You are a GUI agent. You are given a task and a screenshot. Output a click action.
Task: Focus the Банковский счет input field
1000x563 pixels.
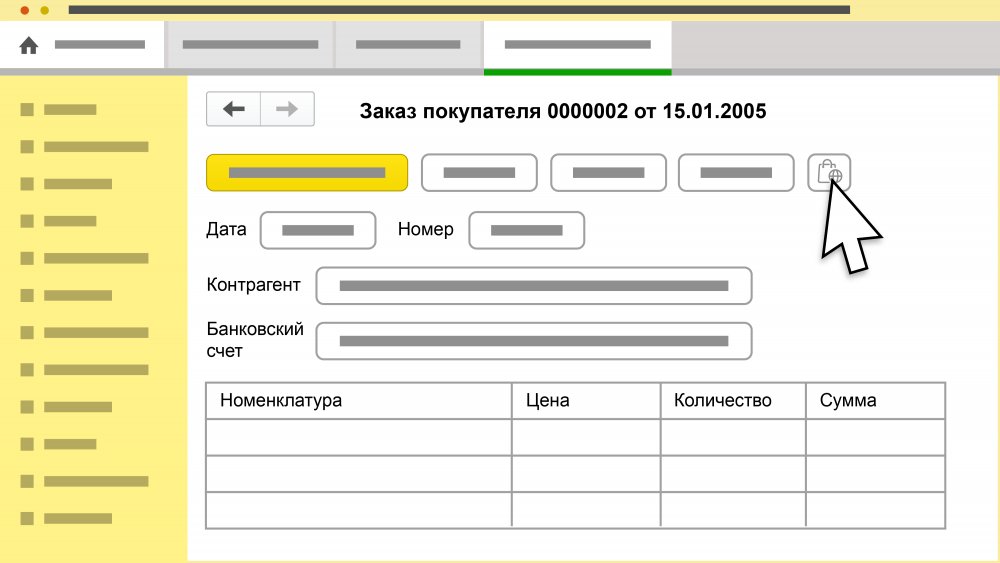[x=534, y=341]
